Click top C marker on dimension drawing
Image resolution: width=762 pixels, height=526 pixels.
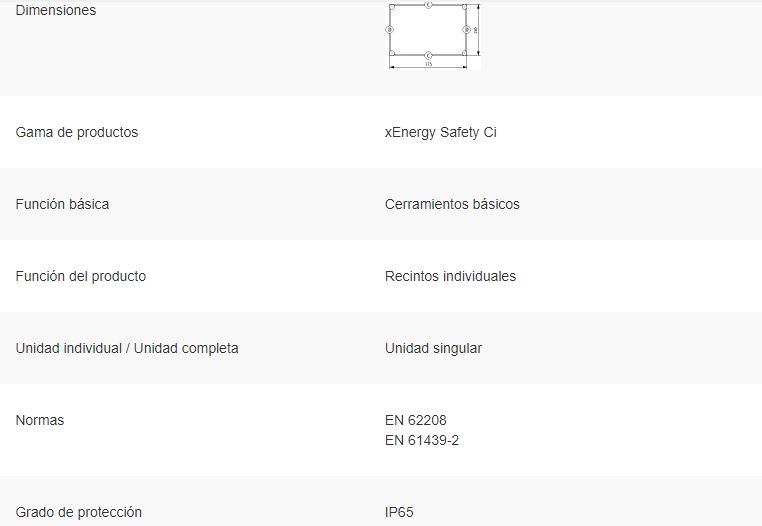point(428,5)
